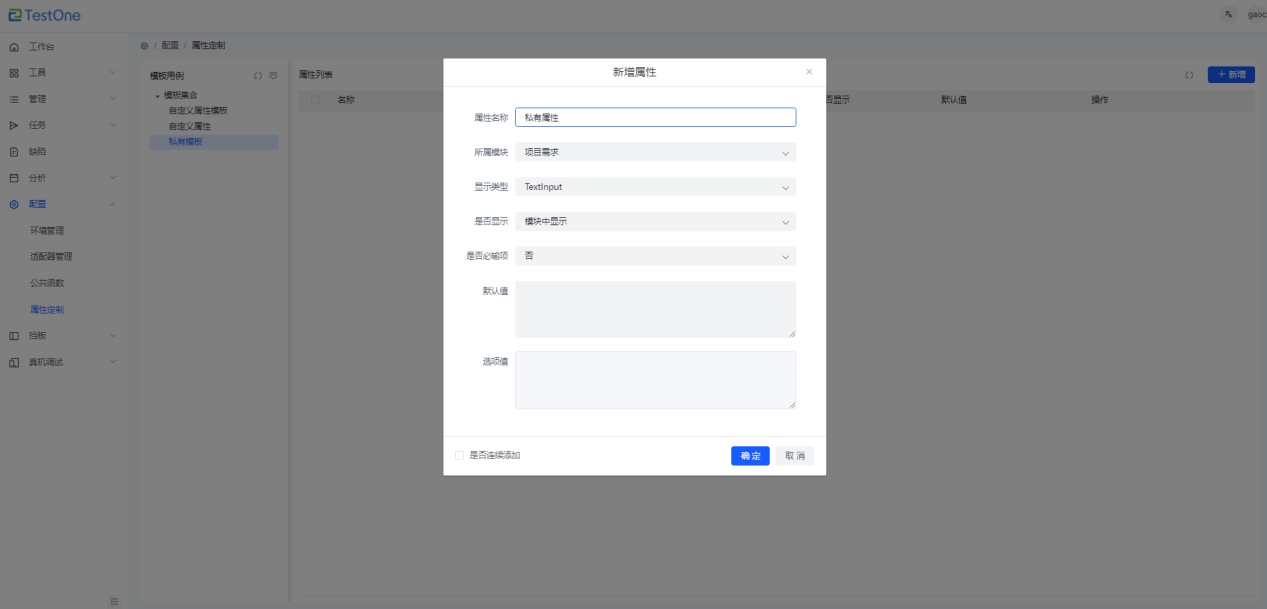The height and width of the screenshot is (609, 1267).
Task: Click the sidebar collapse icon at bottom
Action: (x=114, y=601)
